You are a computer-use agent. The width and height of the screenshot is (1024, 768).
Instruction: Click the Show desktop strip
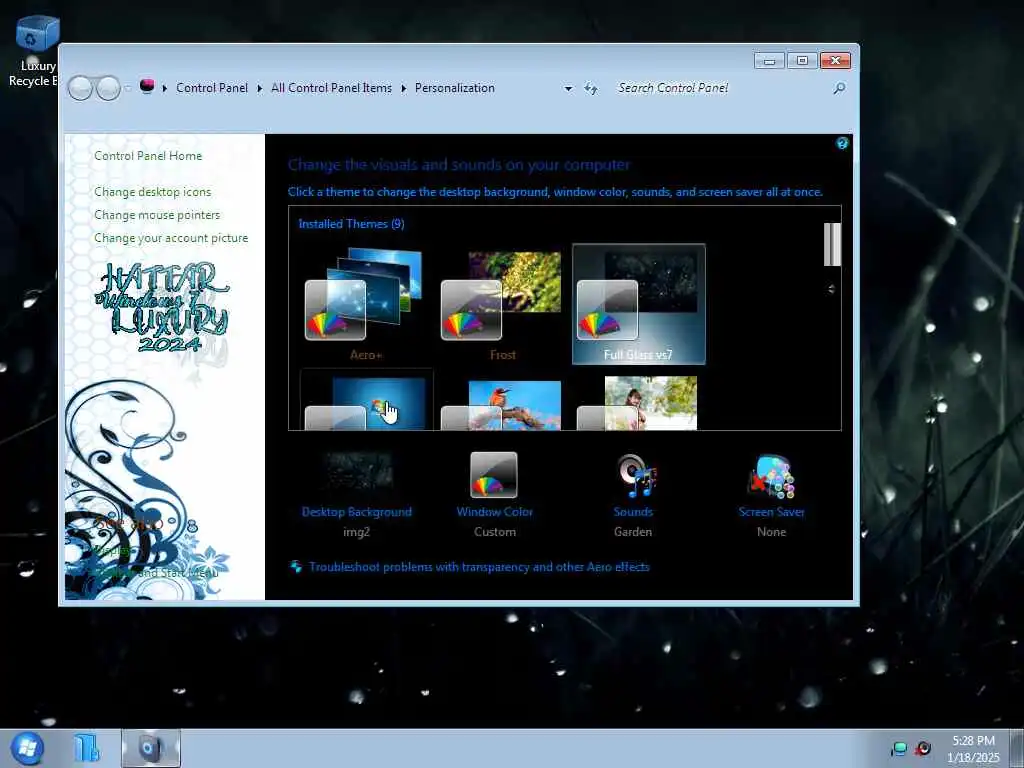[x=1017, y=748]
